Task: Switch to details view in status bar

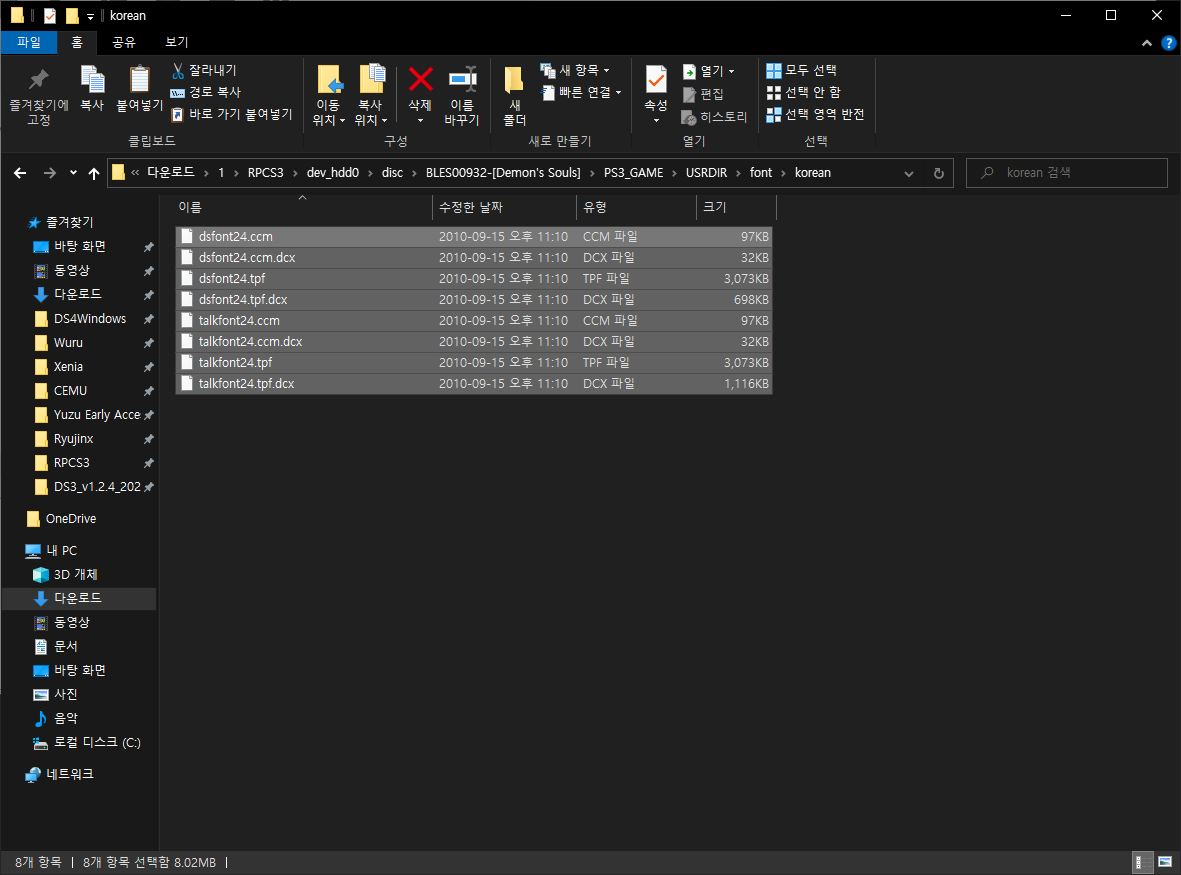Action: [x=1142, y=862]
